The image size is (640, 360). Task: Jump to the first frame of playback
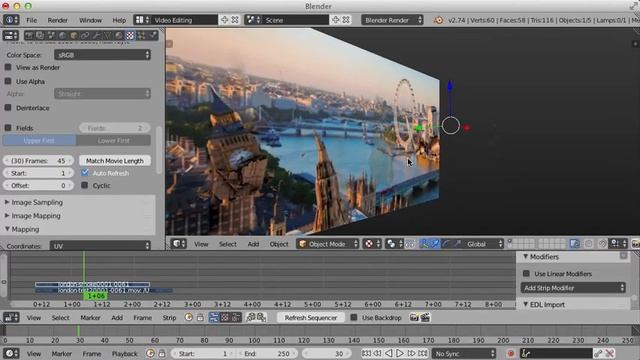tap(366, 353)
